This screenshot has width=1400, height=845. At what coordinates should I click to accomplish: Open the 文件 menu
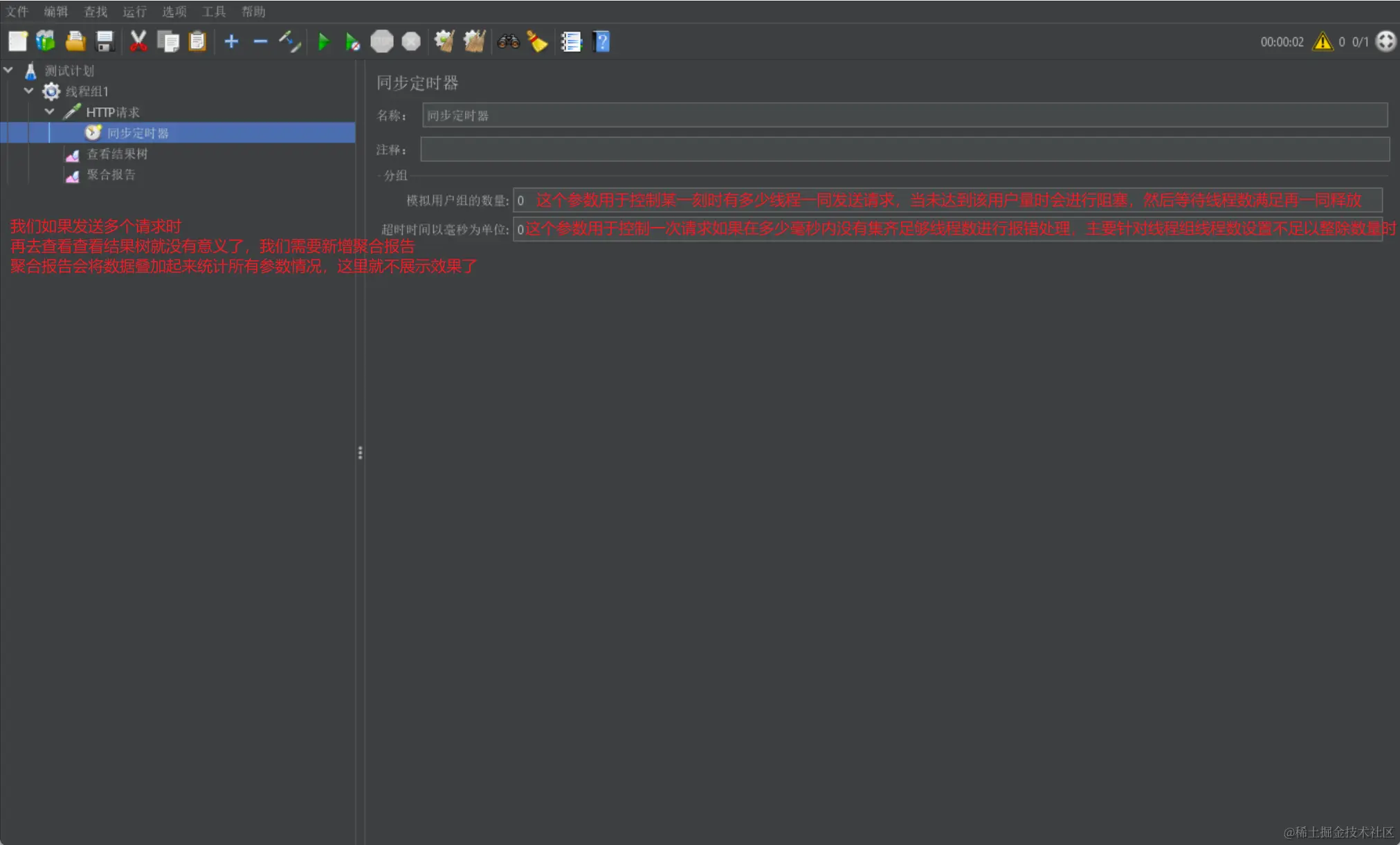[17, 12]
